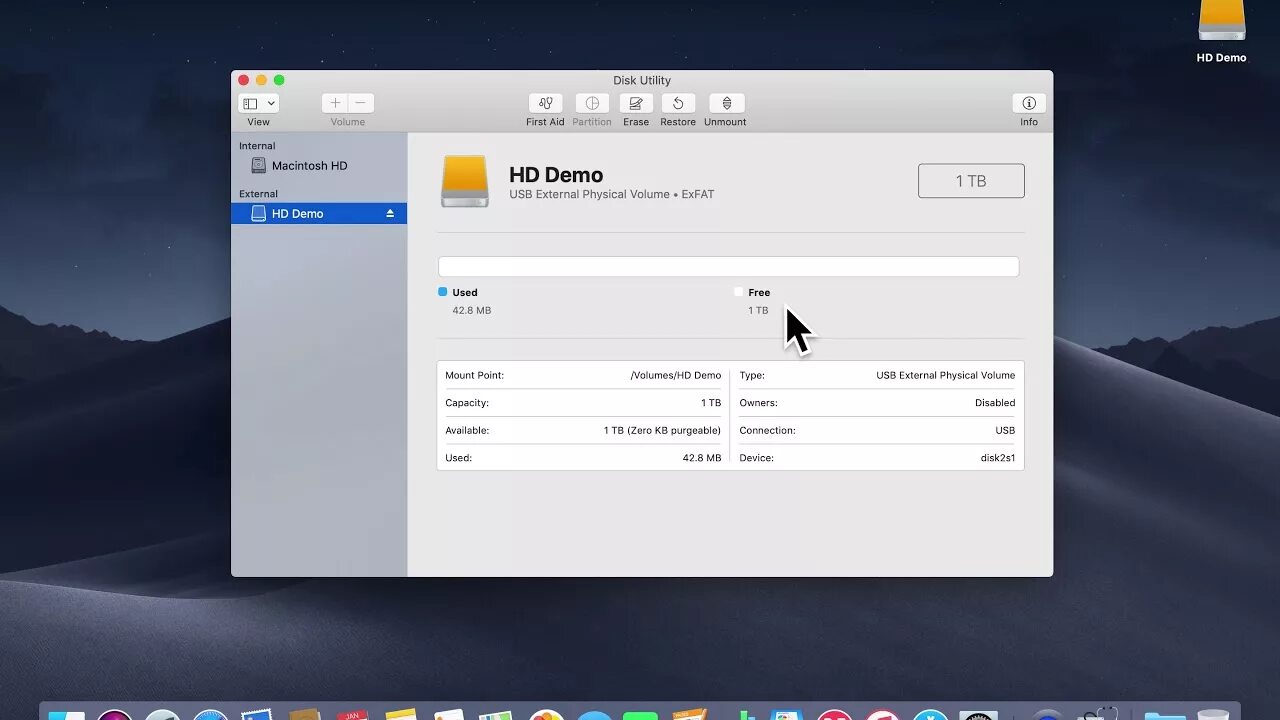The image size is (1280, 720).
Task: Add a volume with the plus button
Action: (x=335, y=103)
